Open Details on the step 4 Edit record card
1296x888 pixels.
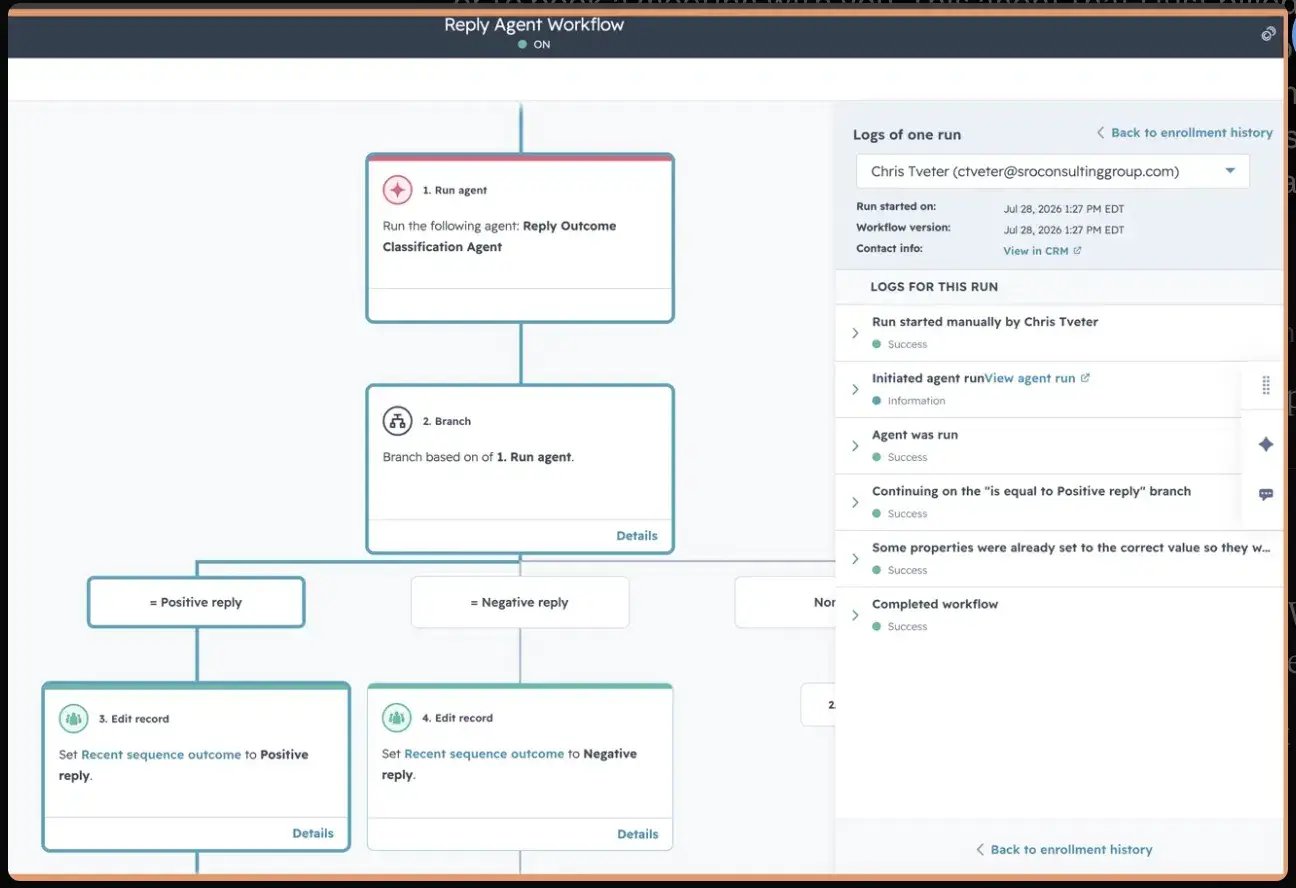(638, 834)
